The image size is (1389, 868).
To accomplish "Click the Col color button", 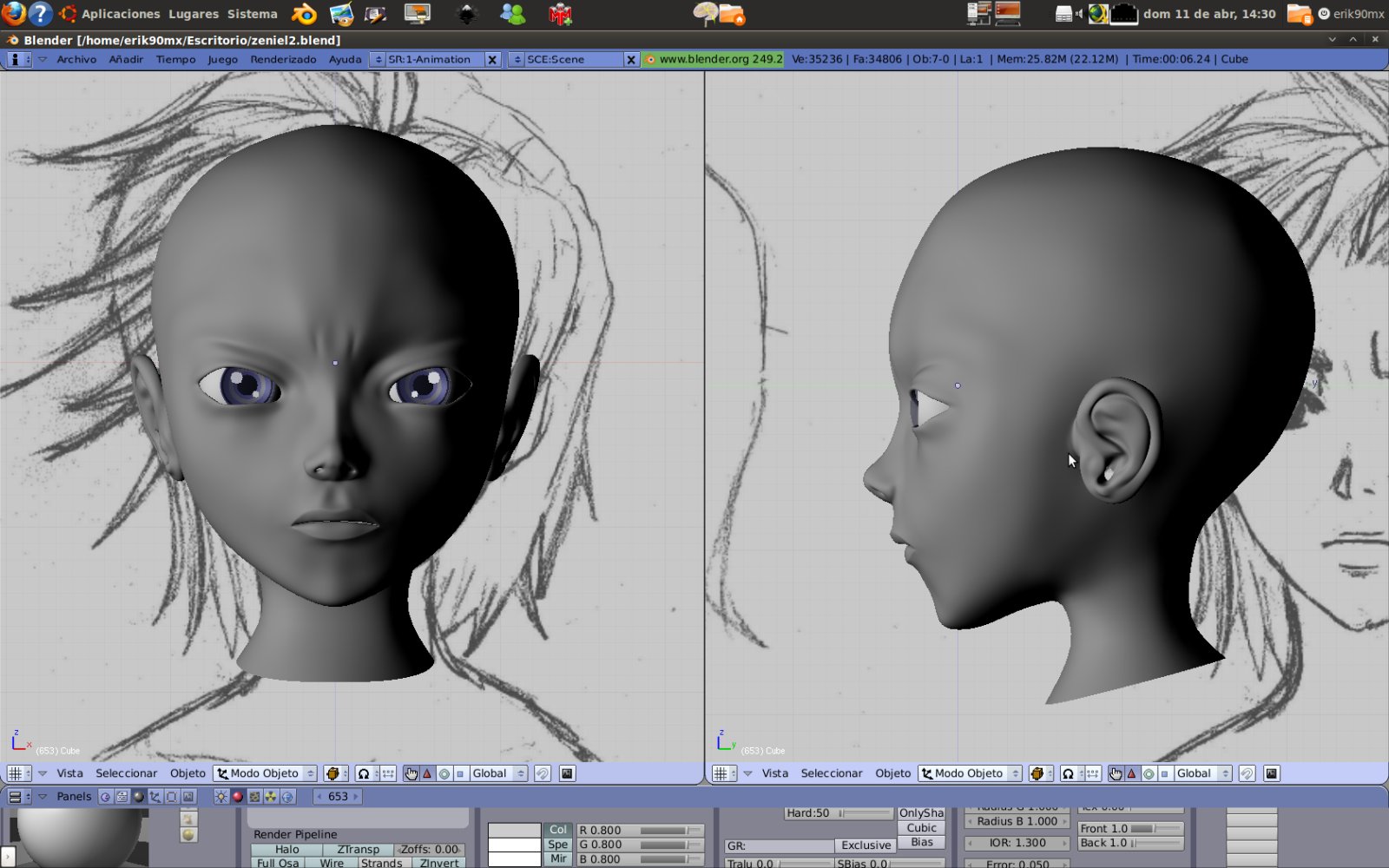I will [x=557, y=830].
